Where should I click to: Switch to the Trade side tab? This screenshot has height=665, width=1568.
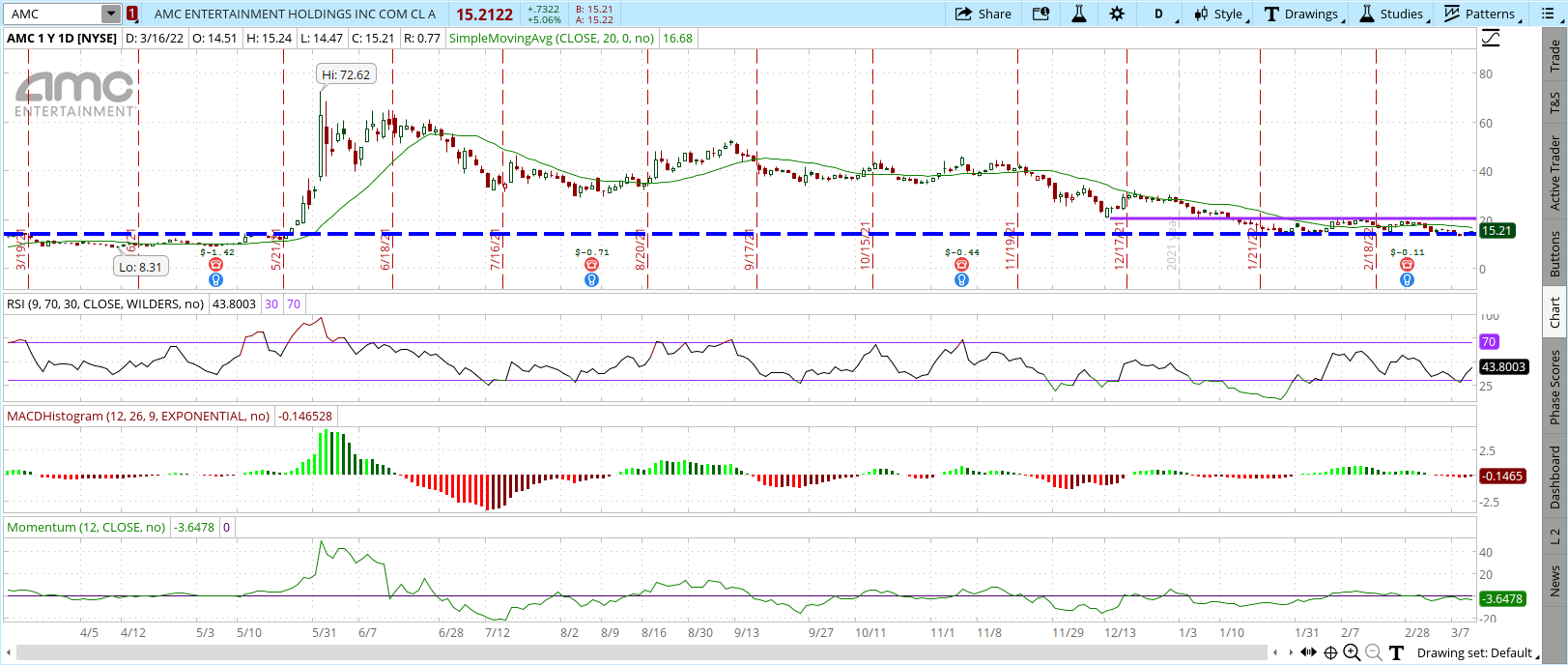(1554, 56)
